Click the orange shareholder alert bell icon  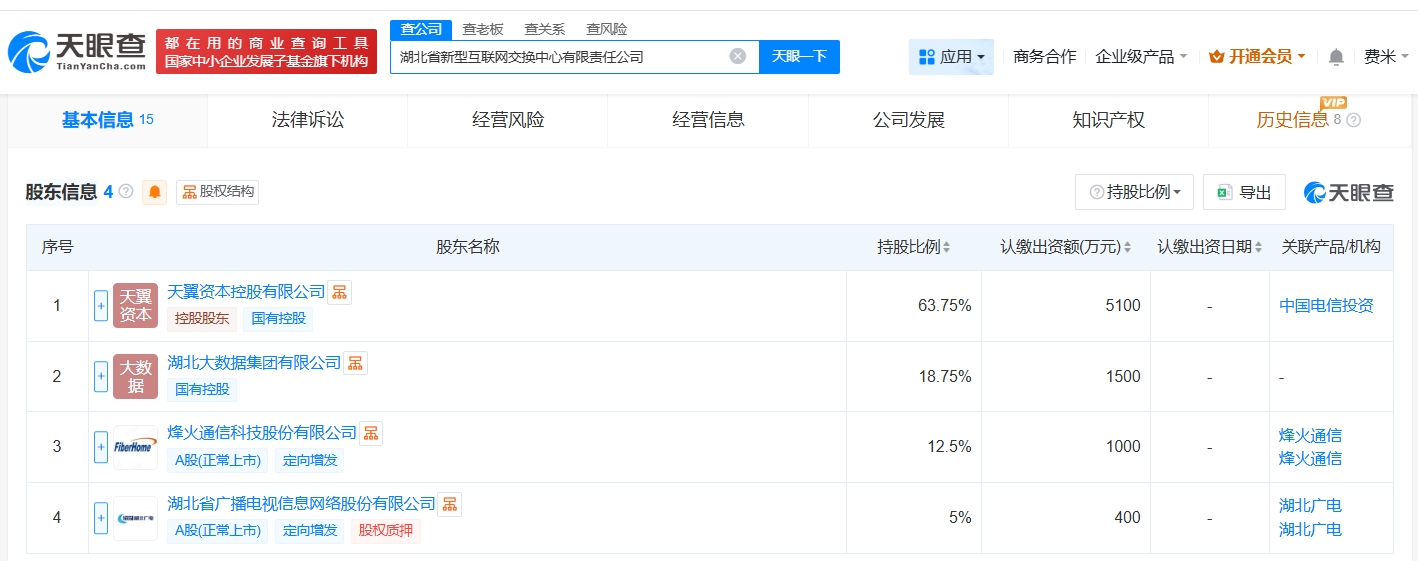(155, 192)
